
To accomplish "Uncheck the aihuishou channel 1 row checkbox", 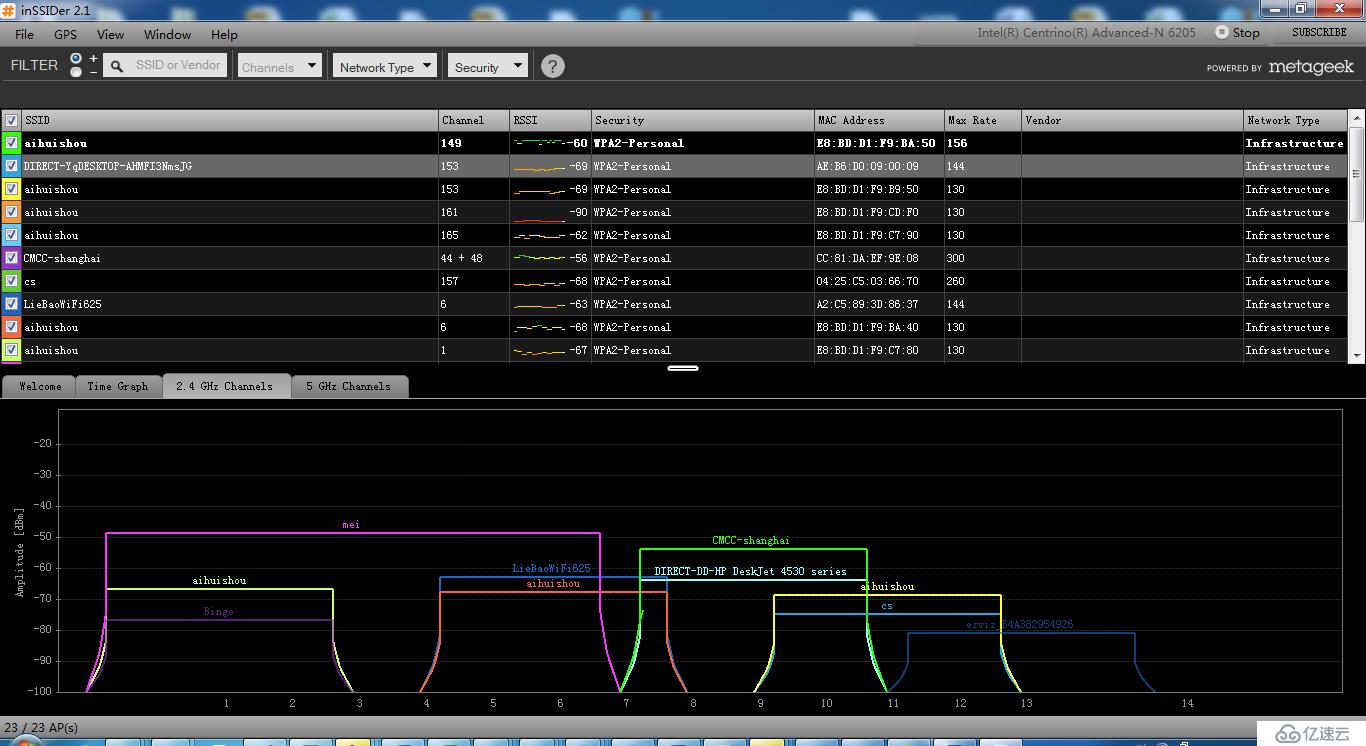I will pyautogui.click(x=11, y=350).
